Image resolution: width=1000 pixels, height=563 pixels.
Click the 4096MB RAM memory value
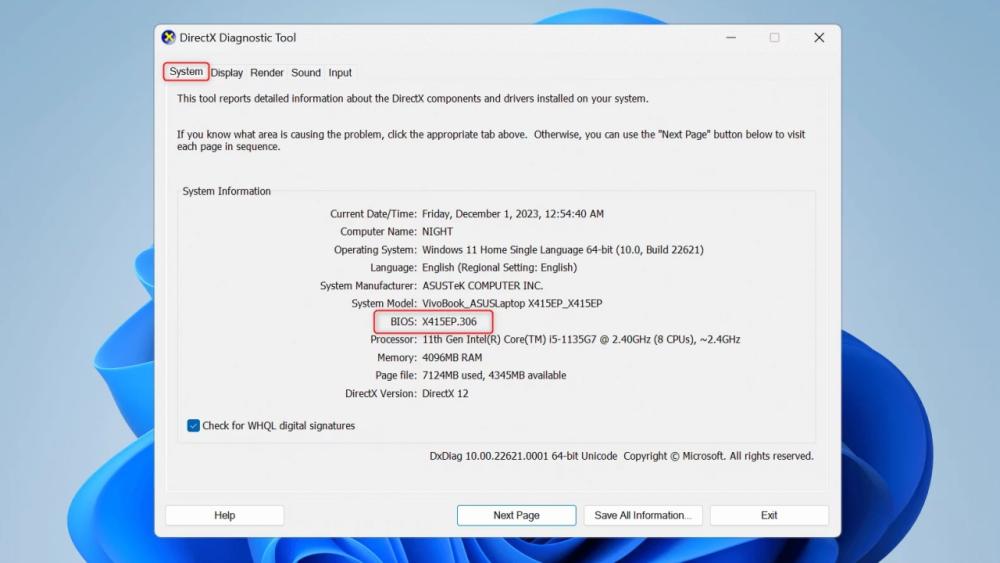452,358
